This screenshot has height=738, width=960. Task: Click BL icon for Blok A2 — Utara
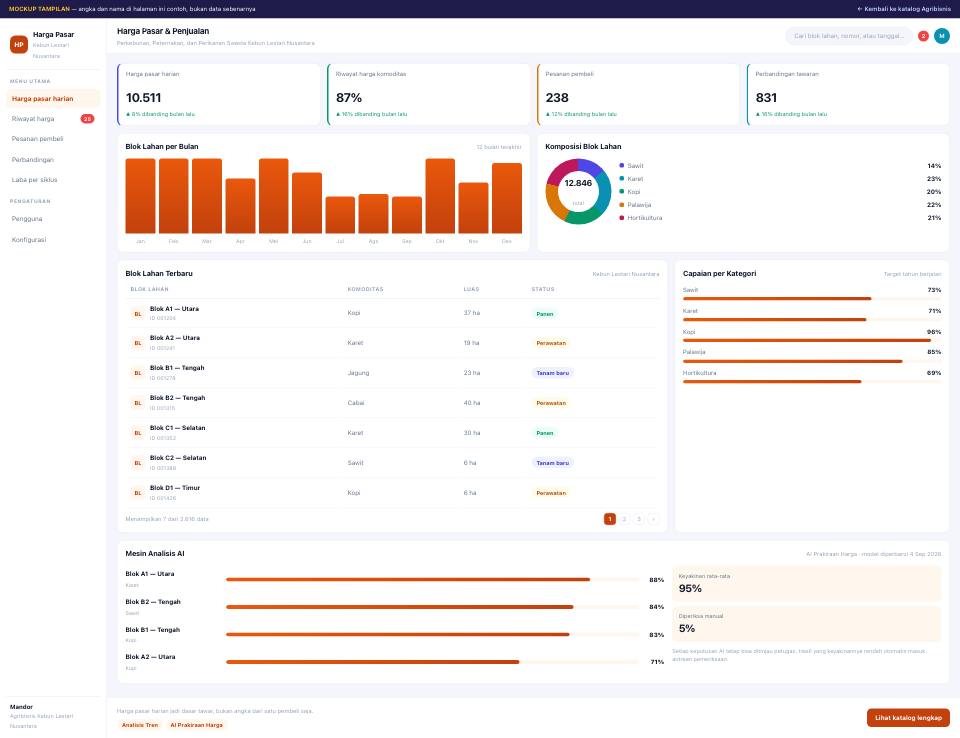[x=138, y=343]
